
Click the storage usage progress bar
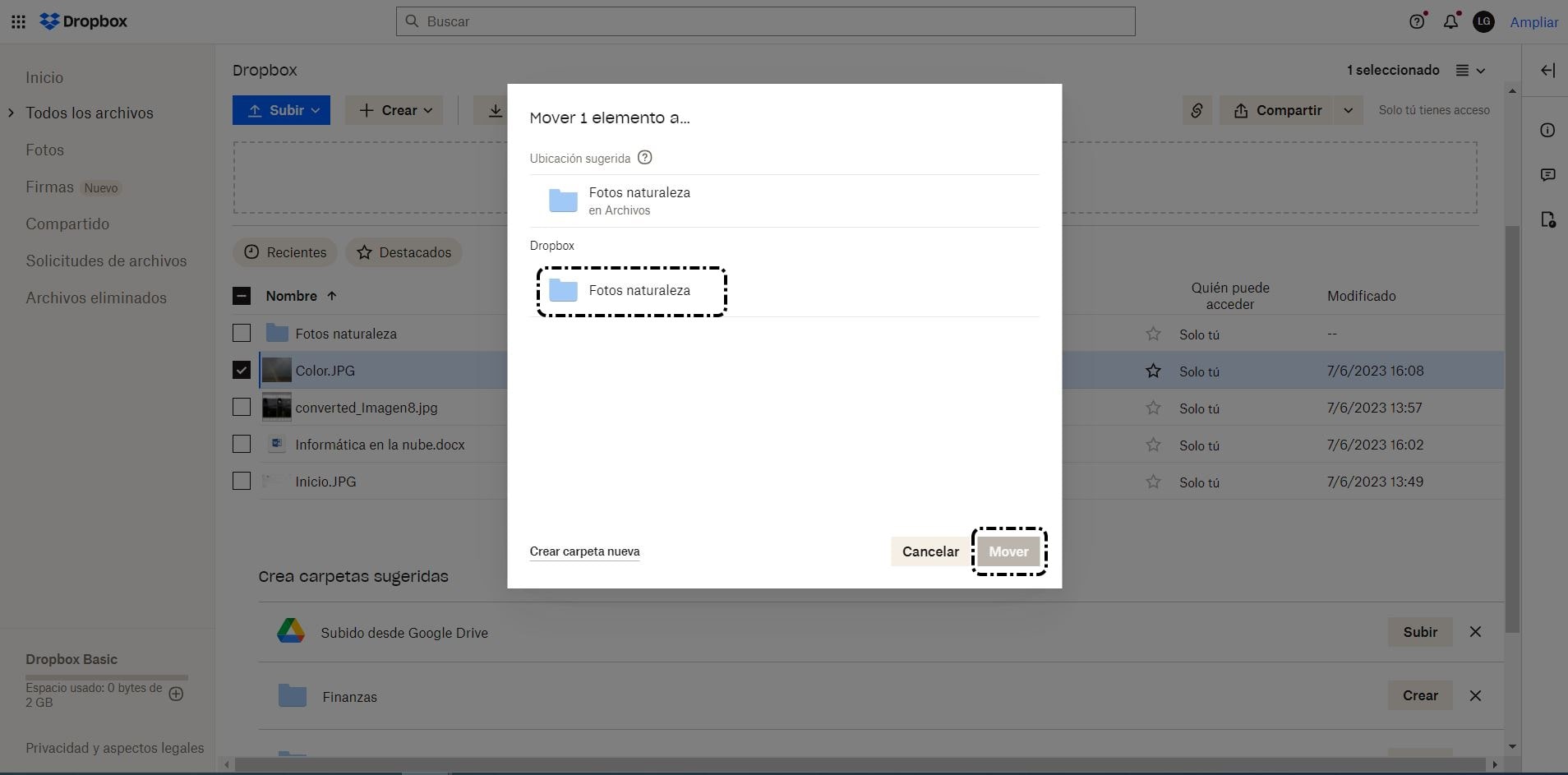(107, 677)
